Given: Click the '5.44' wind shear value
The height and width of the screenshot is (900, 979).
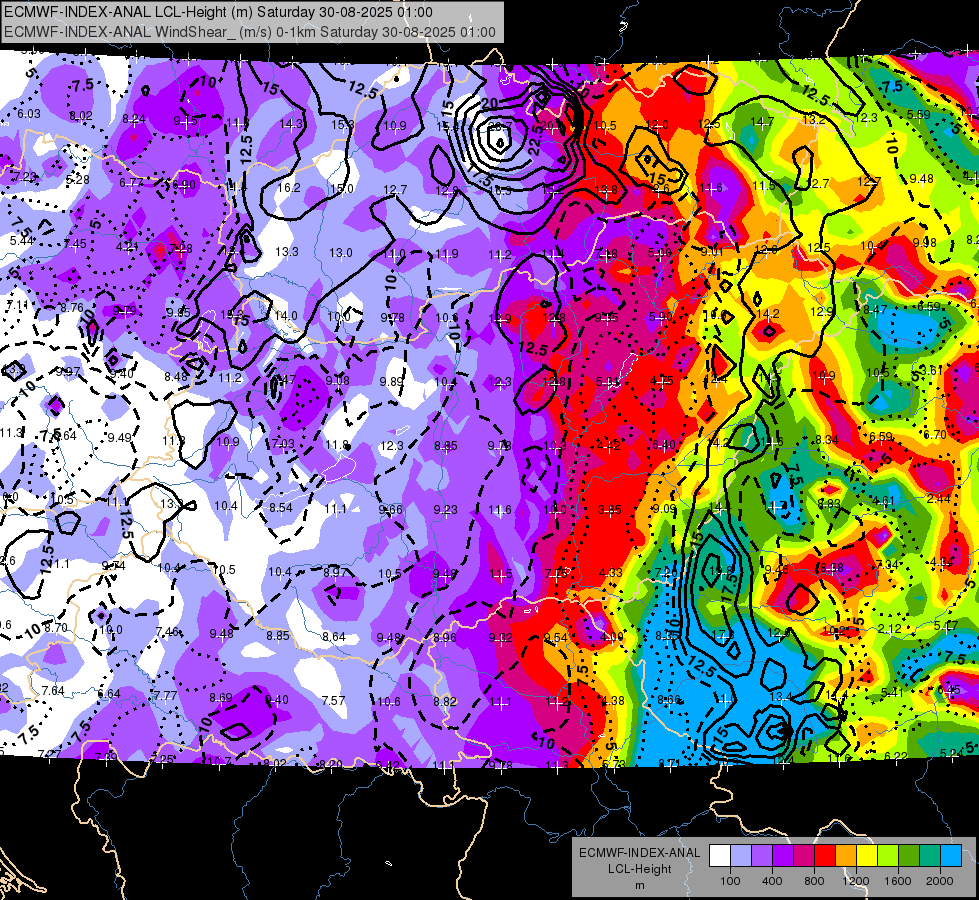Looking at the screenshot, I should (x=21, y=240).
